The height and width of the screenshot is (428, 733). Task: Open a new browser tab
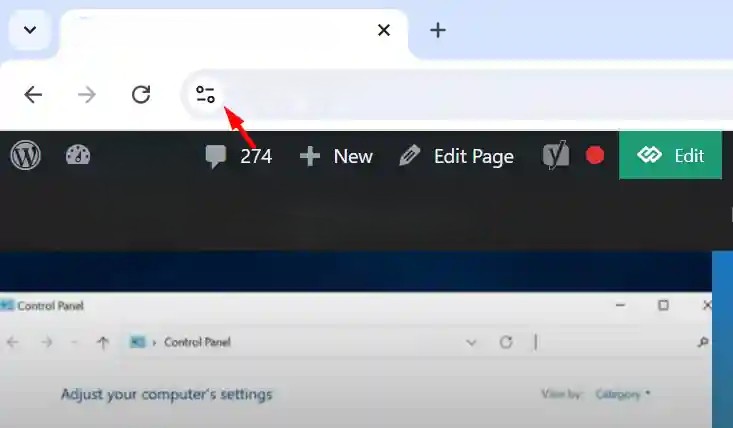coord(438,30)
